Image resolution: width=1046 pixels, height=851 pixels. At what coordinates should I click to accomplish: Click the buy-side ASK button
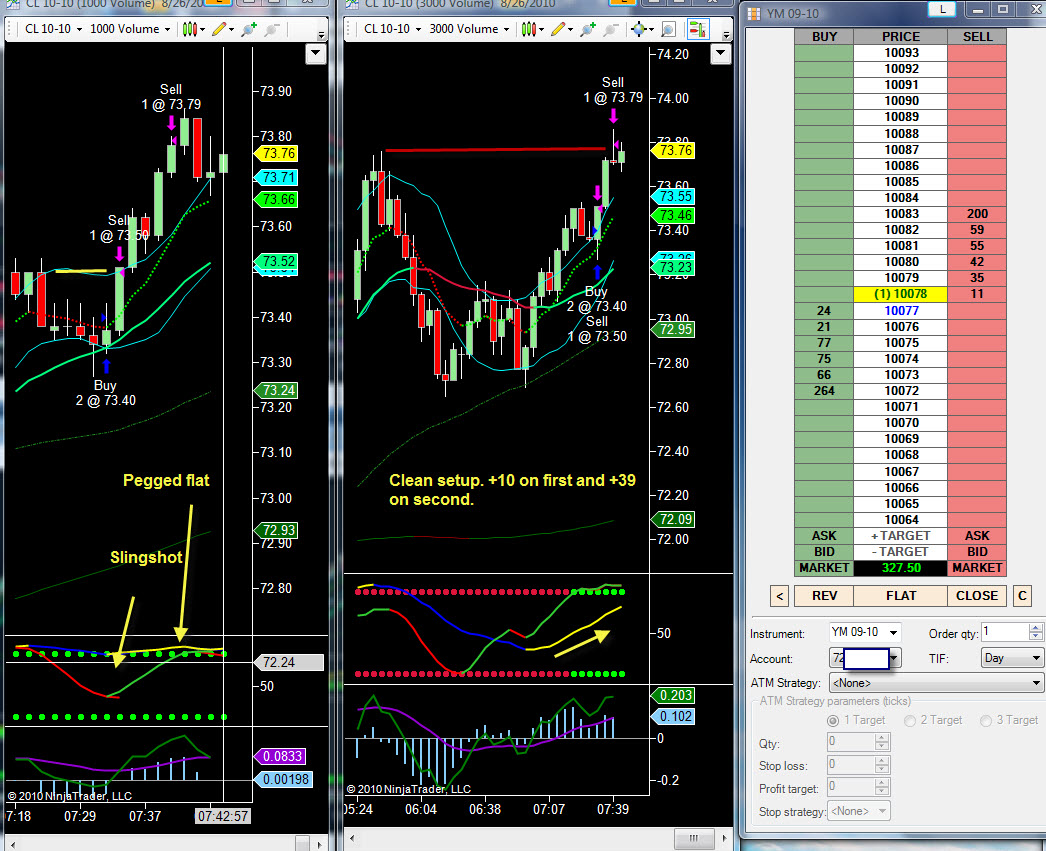coord(824,536)
